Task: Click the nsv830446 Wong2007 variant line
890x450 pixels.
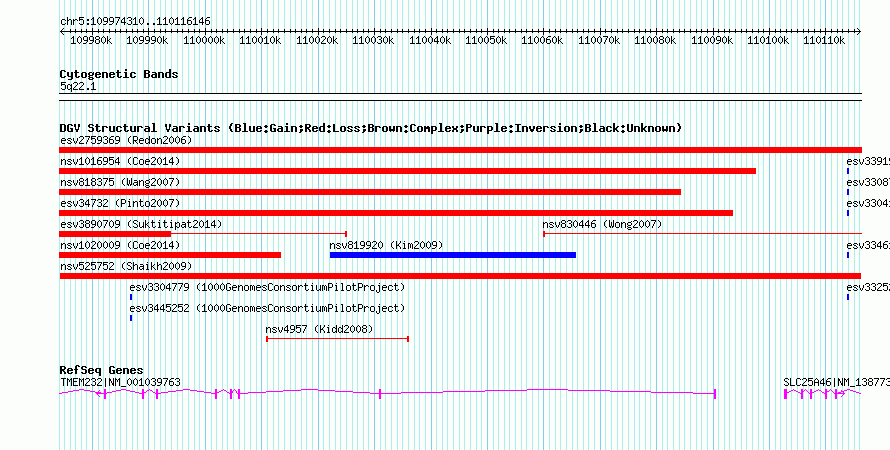Action: point(703,234)
